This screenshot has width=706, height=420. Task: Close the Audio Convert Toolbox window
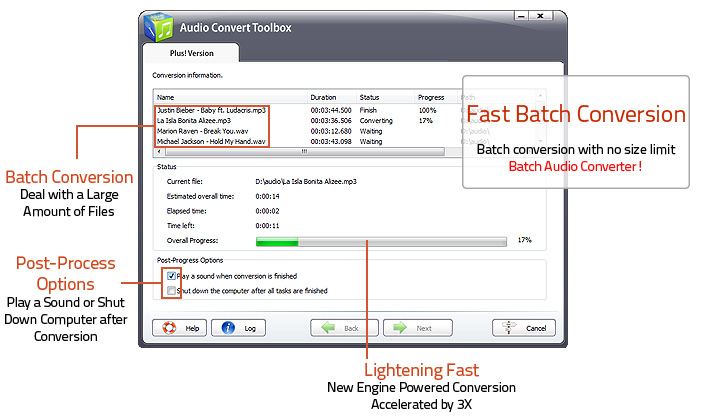540,16
